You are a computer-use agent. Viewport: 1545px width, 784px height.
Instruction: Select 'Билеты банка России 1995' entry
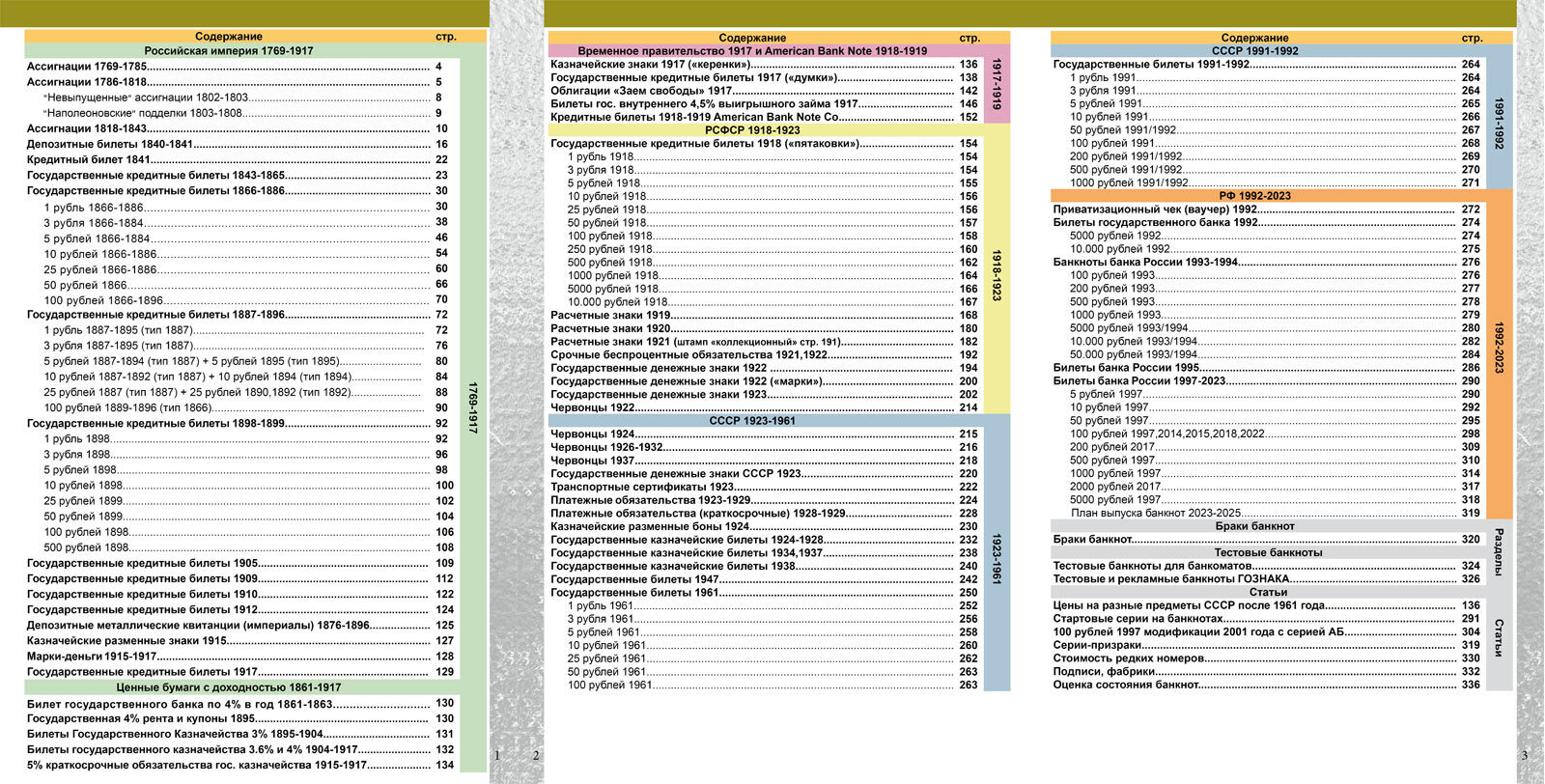point(1267,368)
